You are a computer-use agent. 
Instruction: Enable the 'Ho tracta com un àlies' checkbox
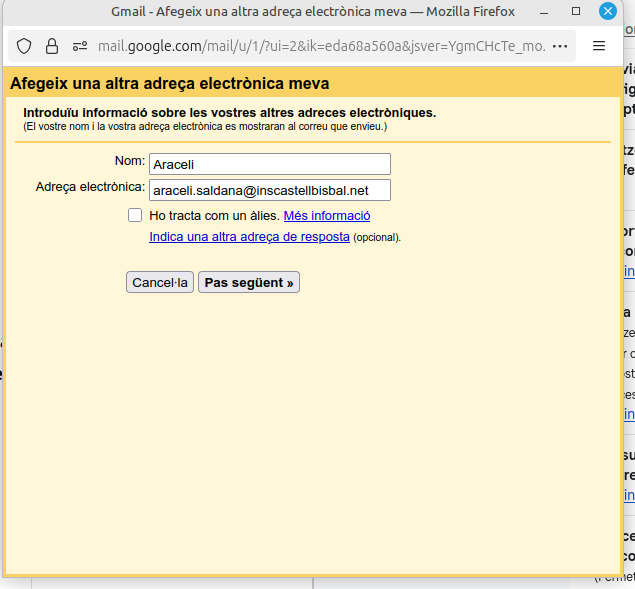pos(135,215)
